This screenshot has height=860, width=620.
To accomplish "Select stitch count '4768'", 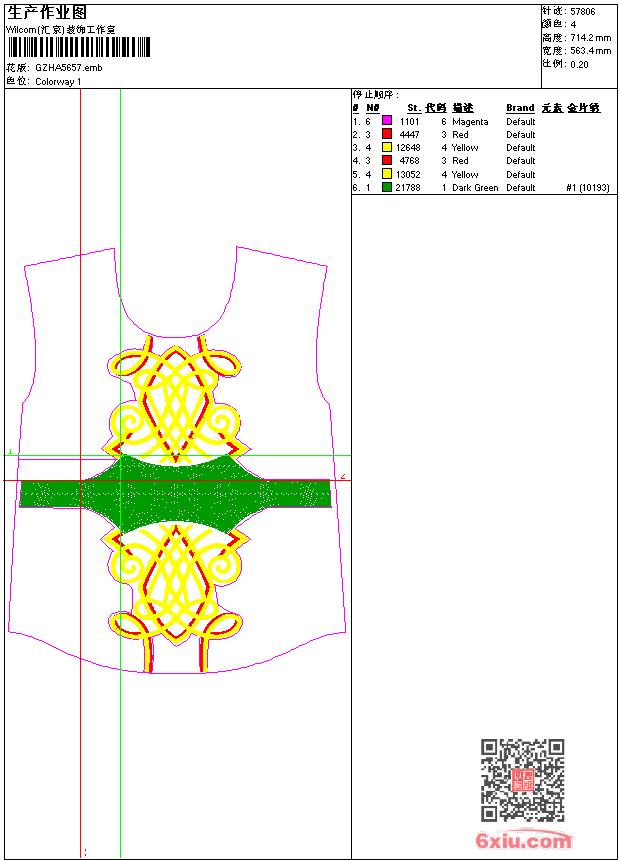I will coord(409,161).
